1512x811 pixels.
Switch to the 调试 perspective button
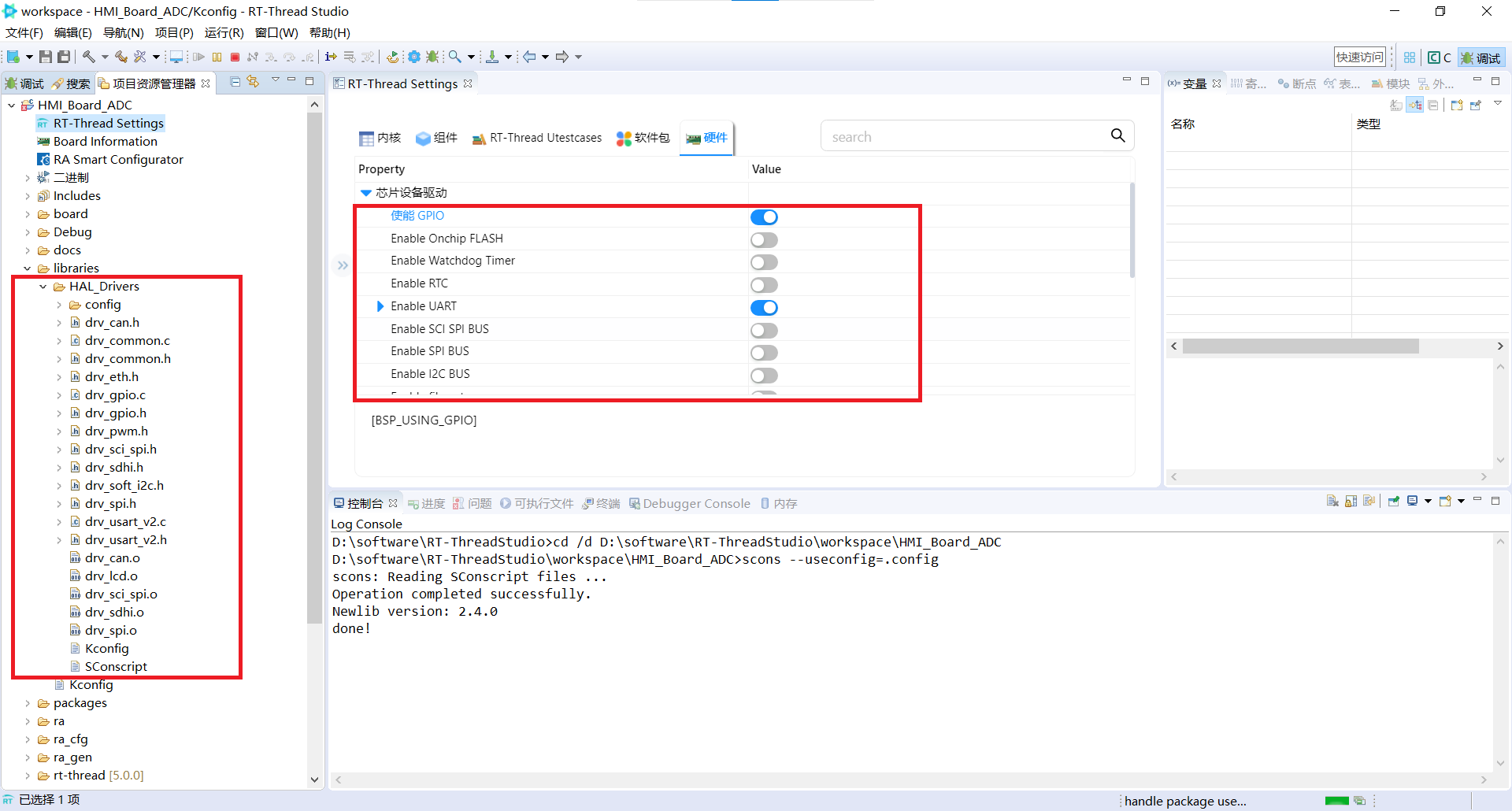coord(1481,57)
